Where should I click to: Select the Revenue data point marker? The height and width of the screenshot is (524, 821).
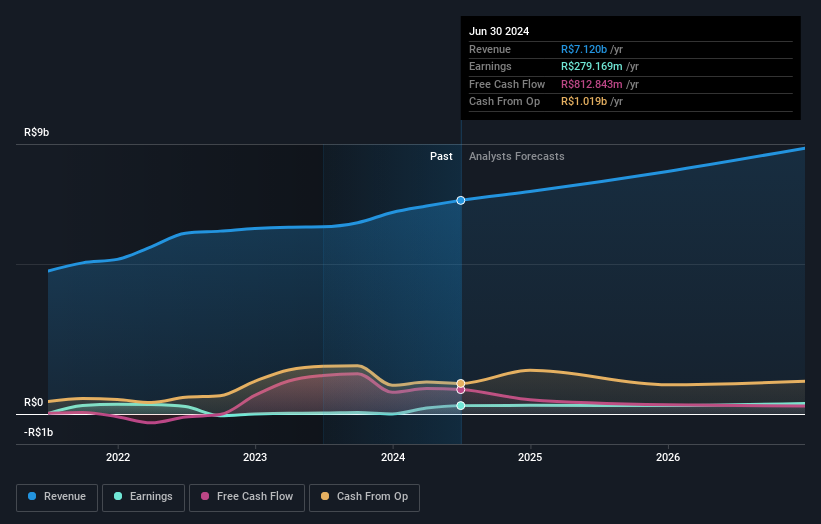[x=461, y=200]
